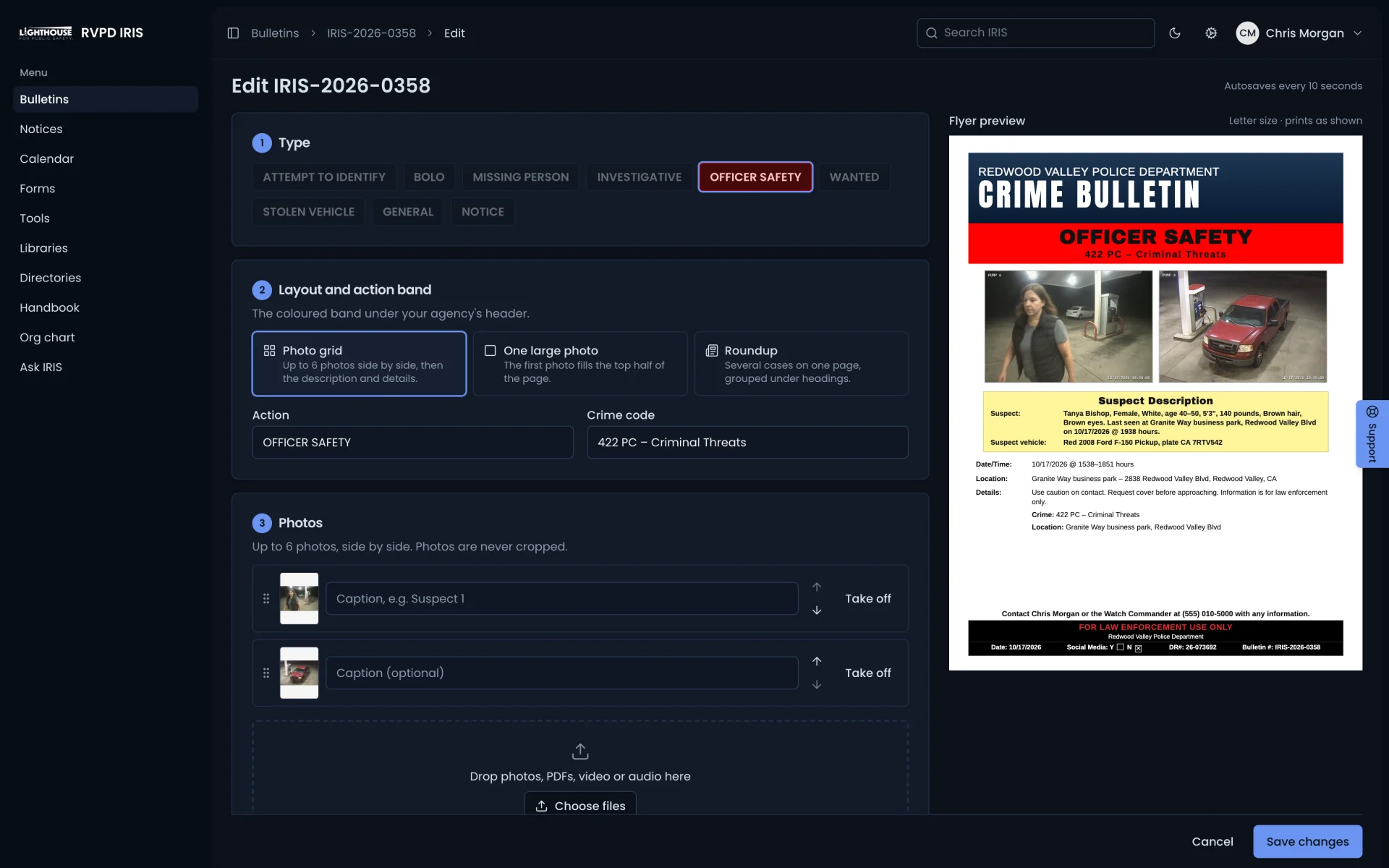Open Crime code 422 PC field
Viewport: 1389px width, 868px height.
(x=747, y=443)
